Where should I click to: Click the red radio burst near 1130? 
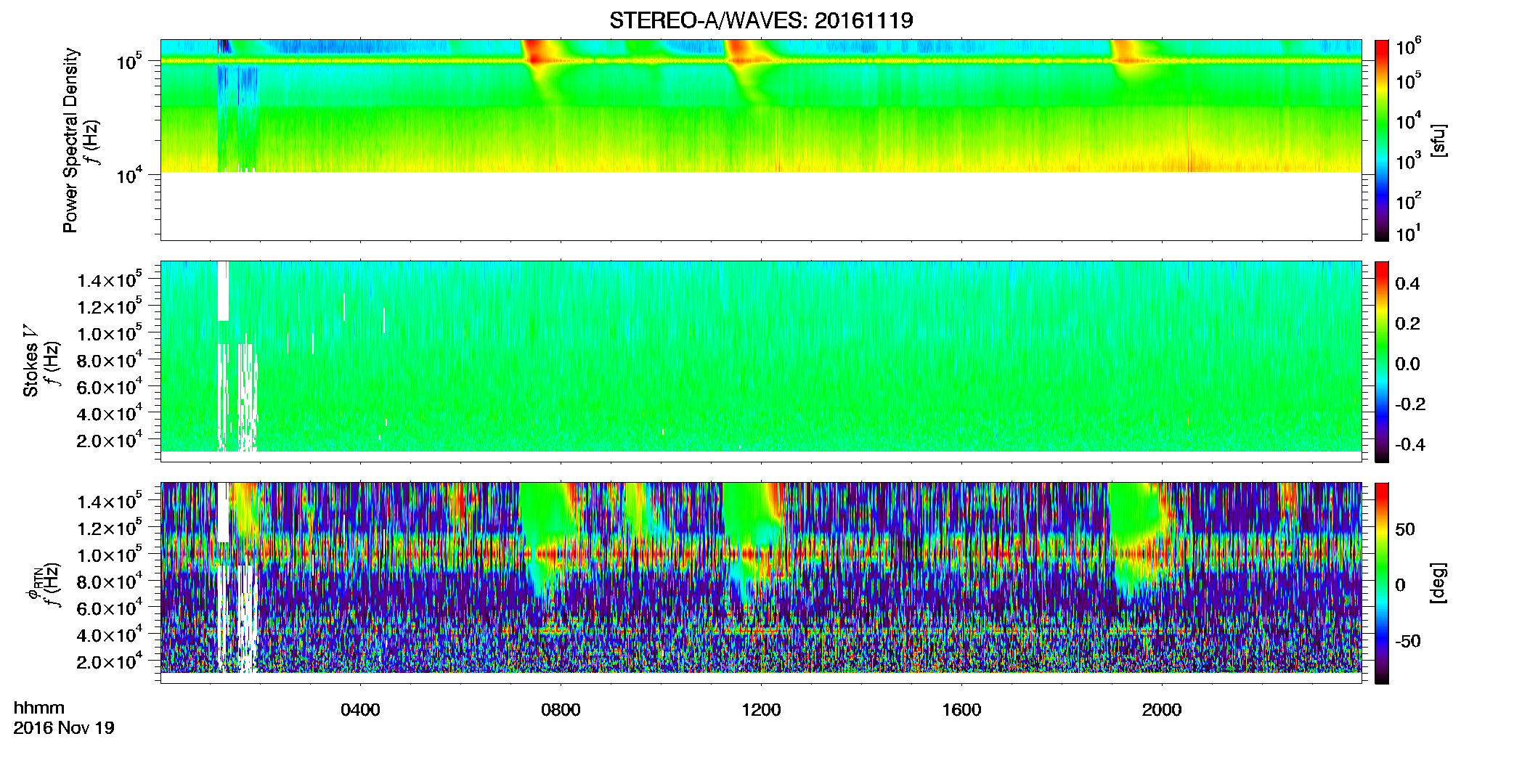739,52
